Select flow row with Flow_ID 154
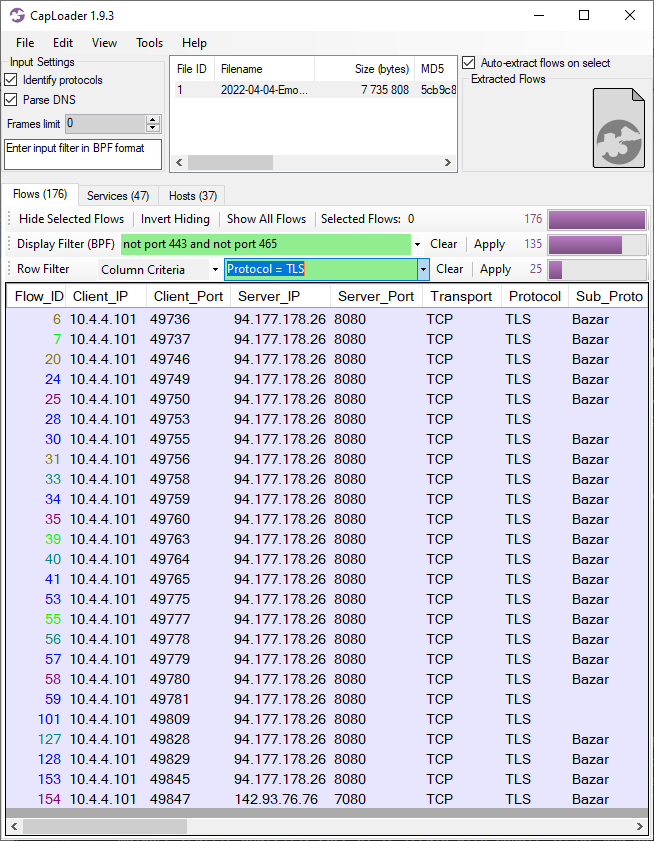The height and width of the screenshot is (841, 654). pyautogui.click(x=327, y=799)
